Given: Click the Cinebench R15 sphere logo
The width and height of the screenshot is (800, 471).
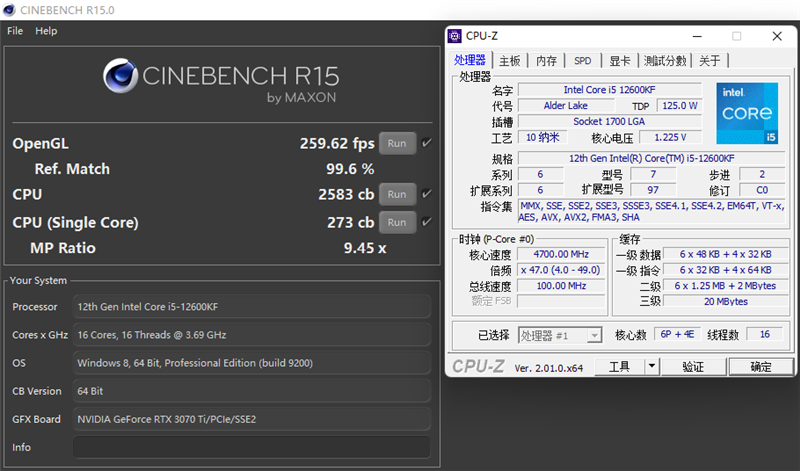Looking at the screenshot, I should [x=120, y=76].
